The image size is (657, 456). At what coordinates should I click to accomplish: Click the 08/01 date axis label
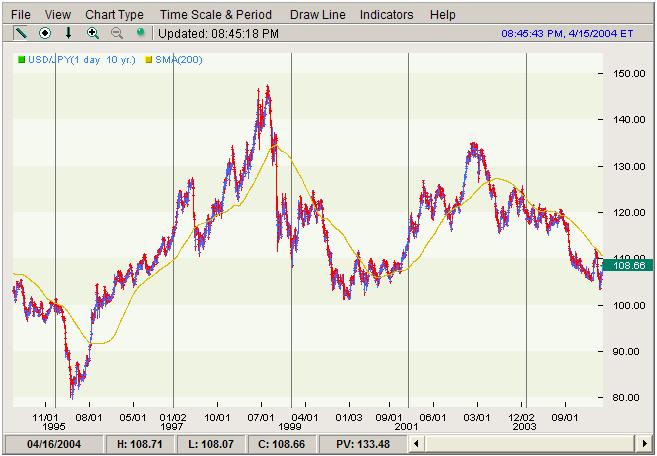click(x=89, y=417)
